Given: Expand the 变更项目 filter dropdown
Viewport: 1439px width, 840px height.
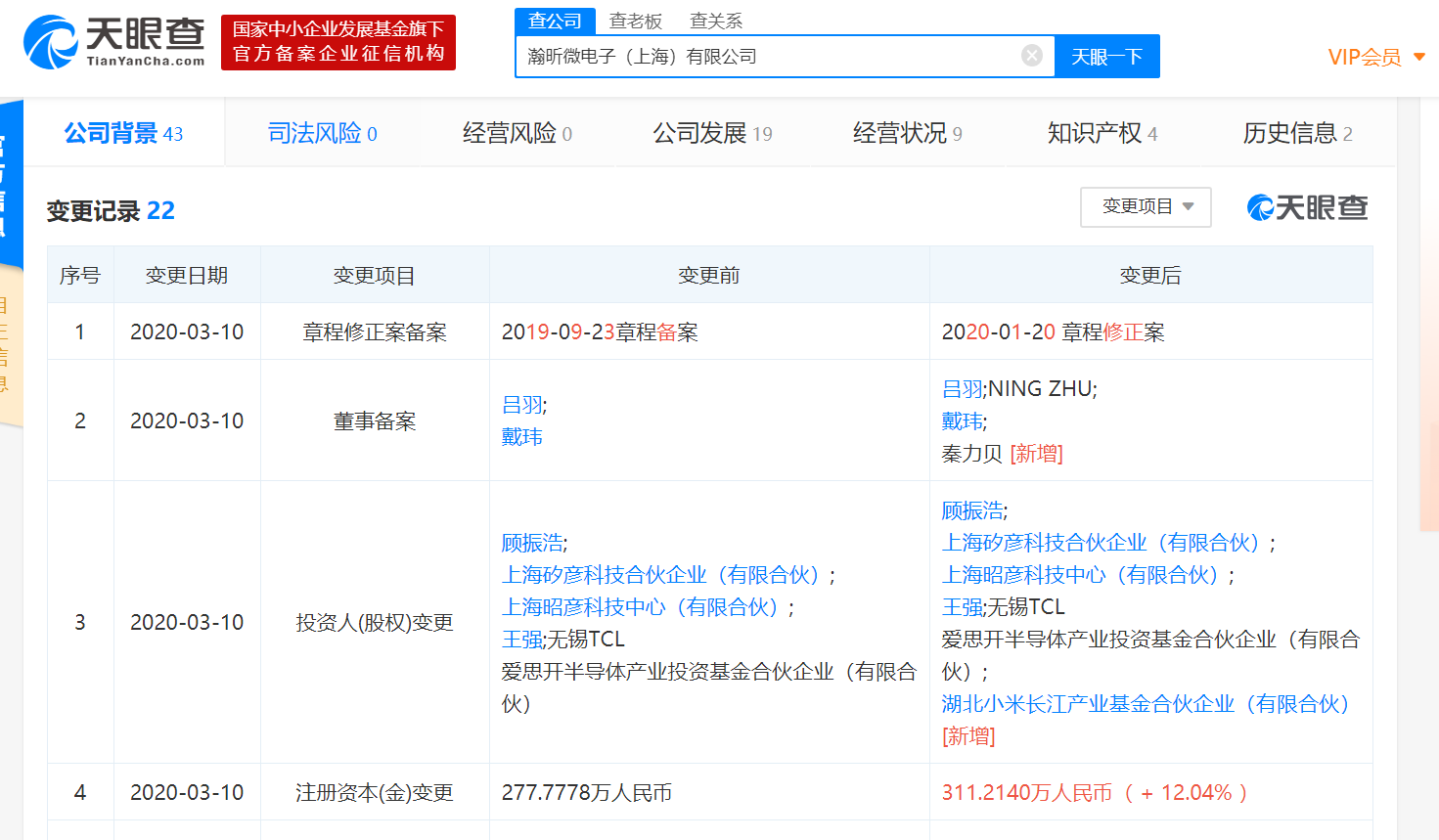Looking at the screenshot, I should pyautogui.click(x=1146, y=206).
